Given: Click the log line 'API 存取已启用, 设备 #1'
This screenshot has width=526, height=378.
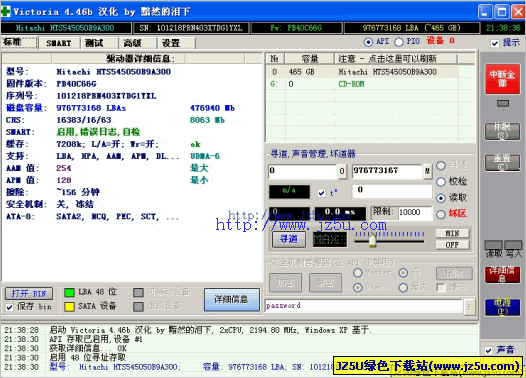Looking at the screenshot, I should (x=96, y=339).
